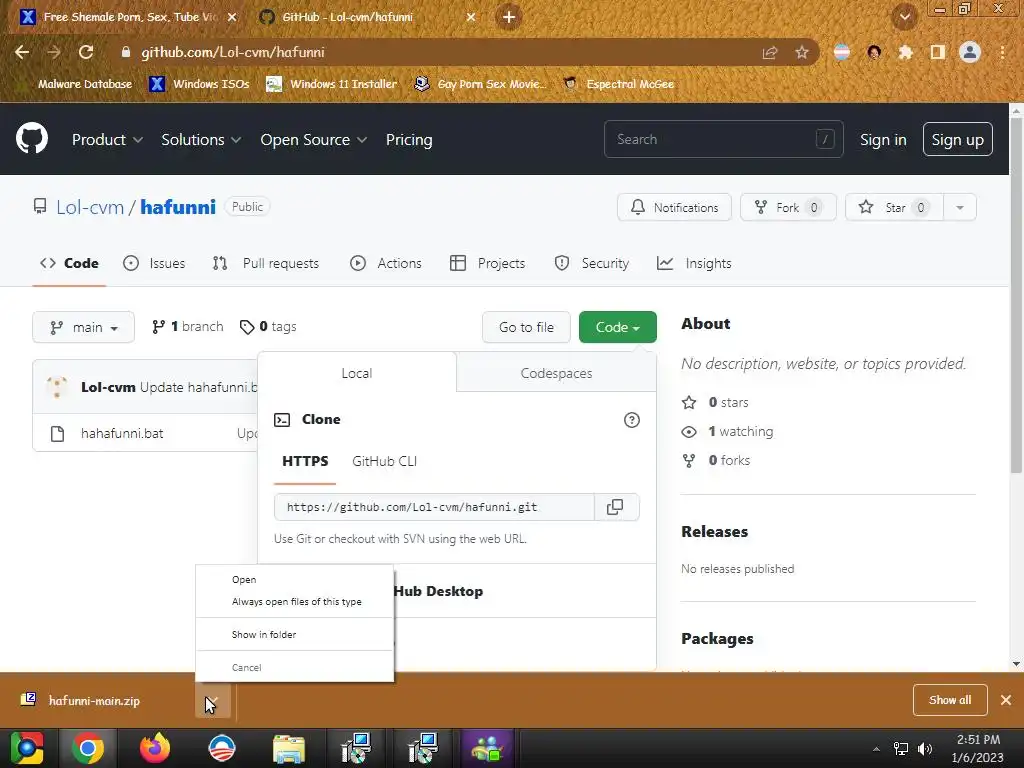Click the Sign up button
This screenshot has width=1024, height=768.
point(957,139)
